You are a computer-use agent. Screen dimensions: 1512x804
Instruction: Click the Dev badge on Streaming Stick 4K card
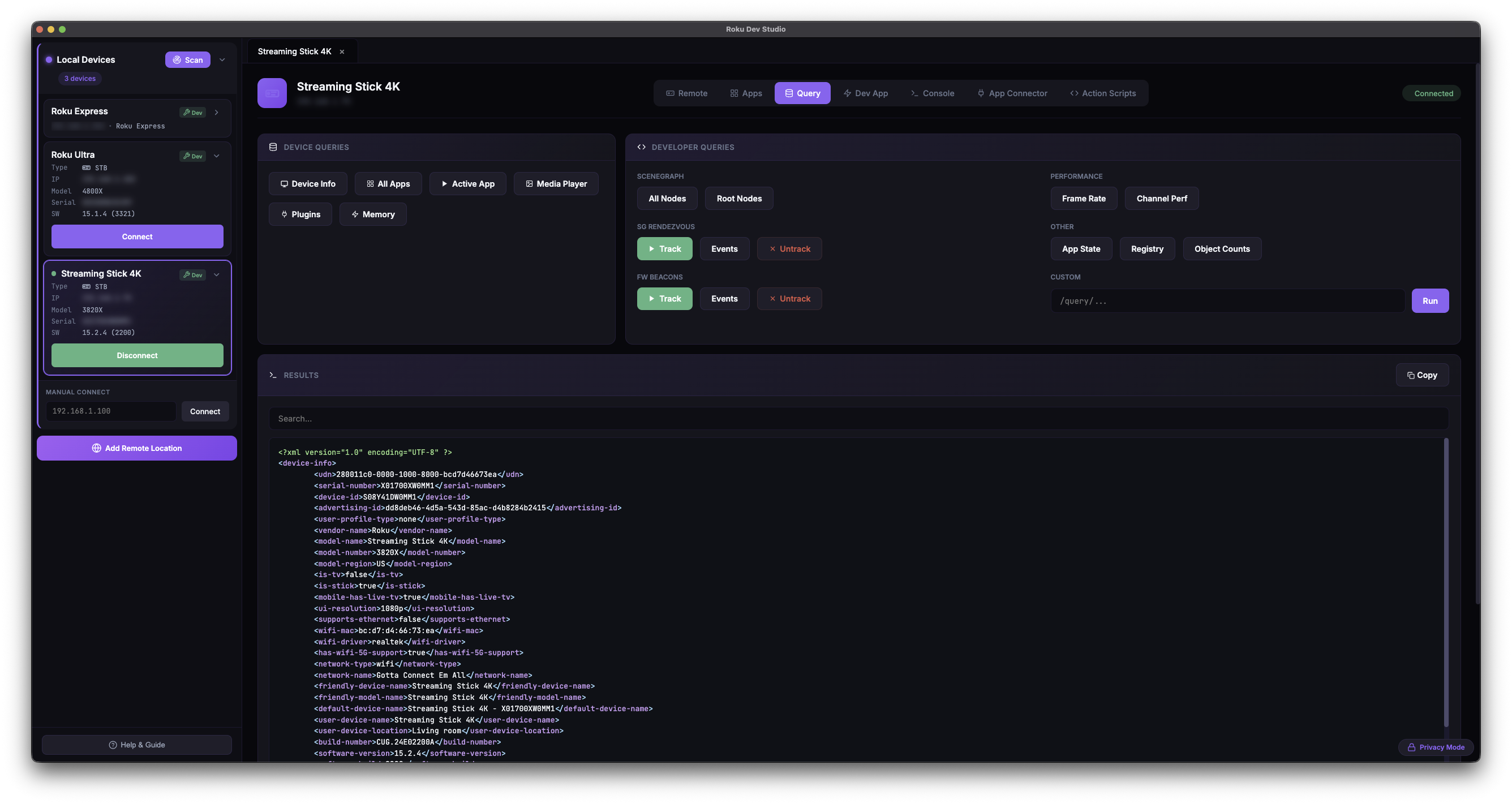[192, 274]
